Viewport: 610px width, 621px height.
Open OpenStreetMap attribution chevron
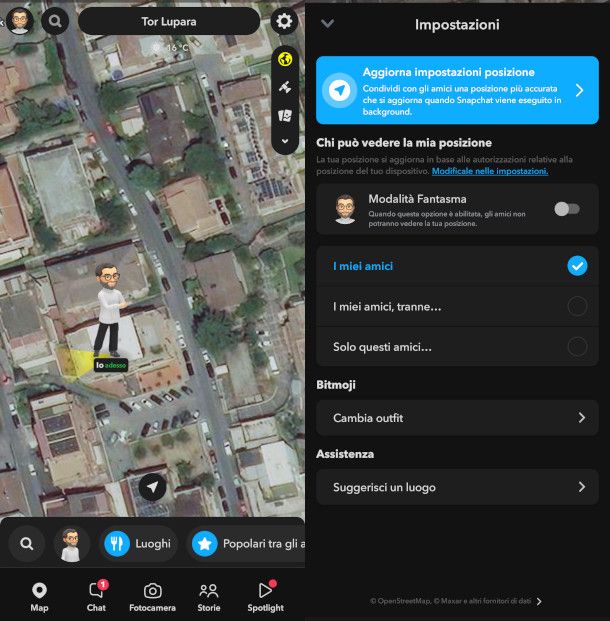(539, 601)
